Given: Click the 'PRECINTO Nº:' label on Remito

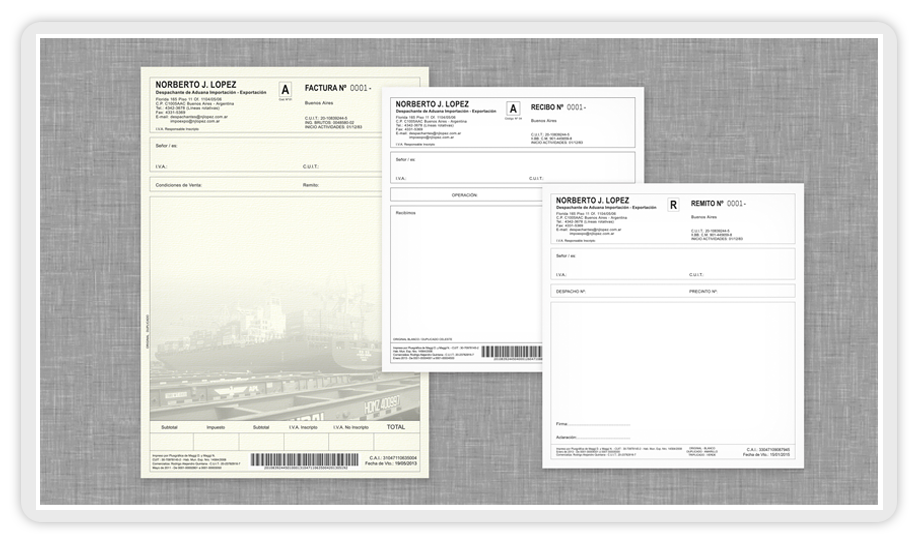Looking at the screenshot, I should (x=703, y=291).
